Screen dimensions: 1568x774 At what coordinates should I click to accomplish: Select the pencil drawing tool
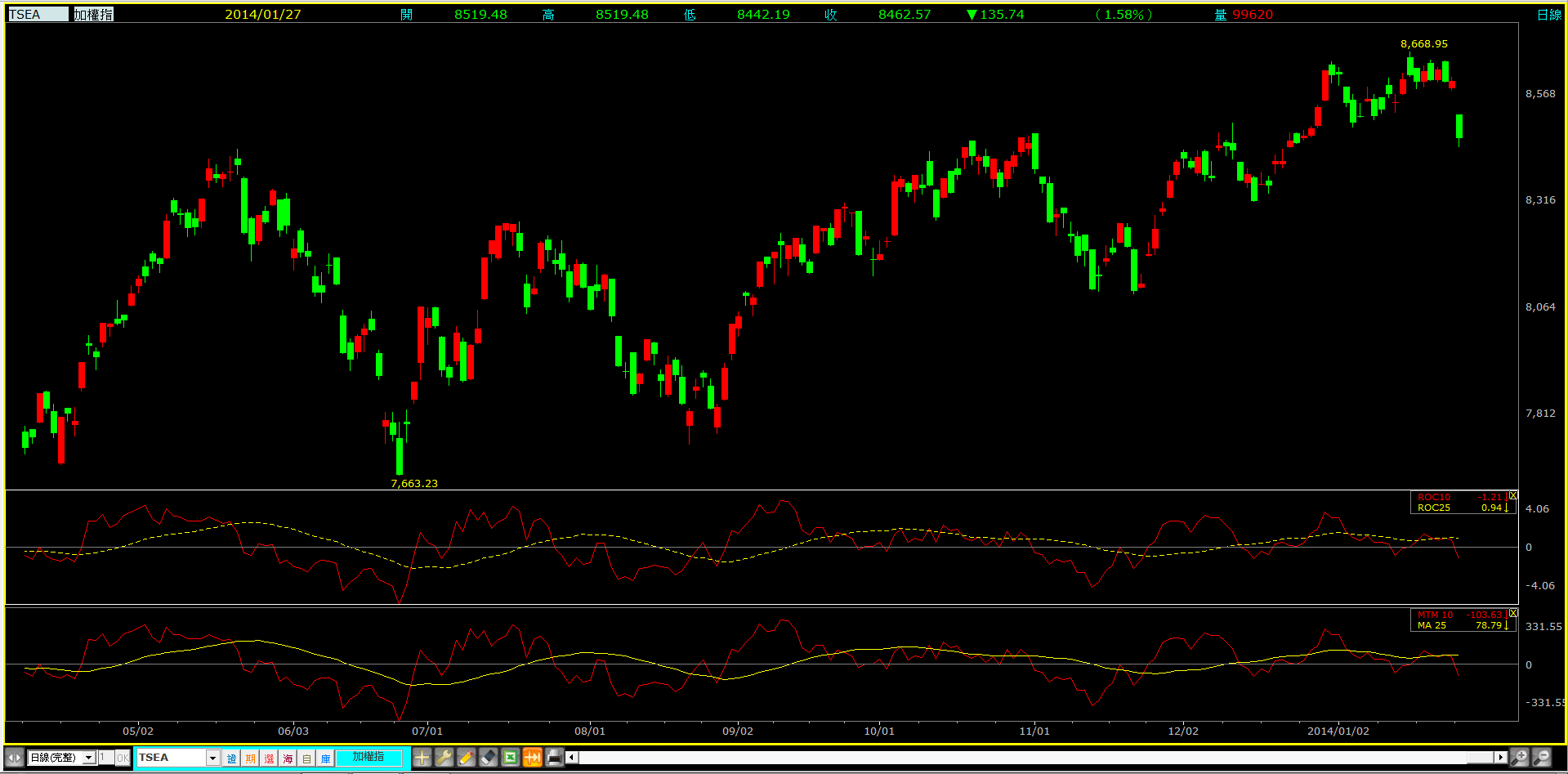466,758
